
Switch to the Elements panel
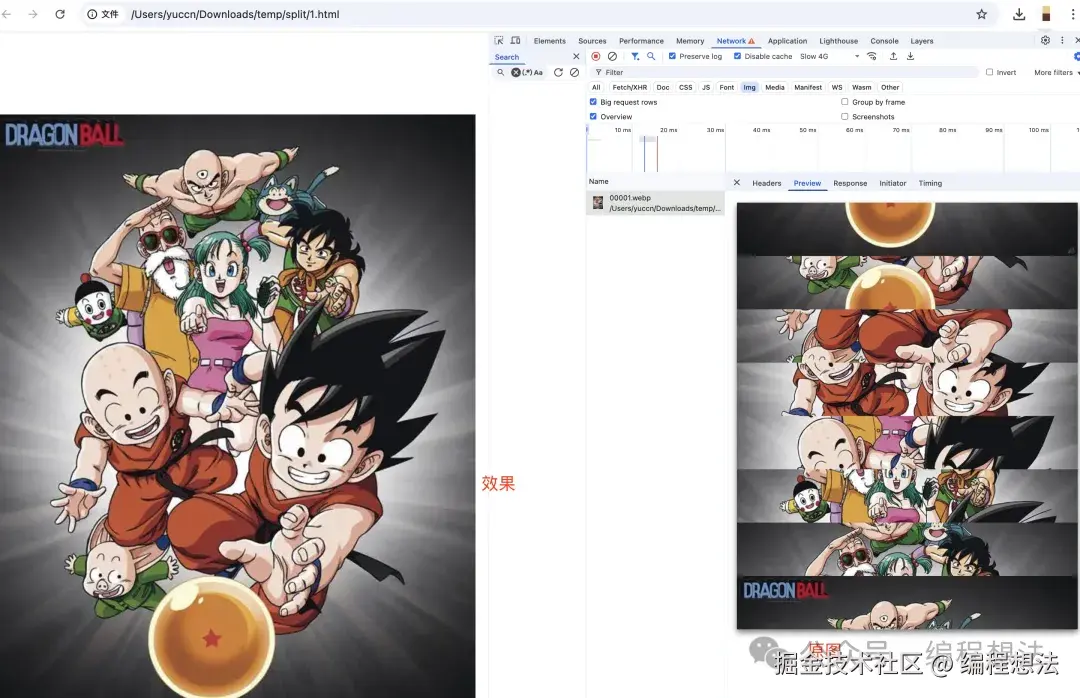click(550, 41)
